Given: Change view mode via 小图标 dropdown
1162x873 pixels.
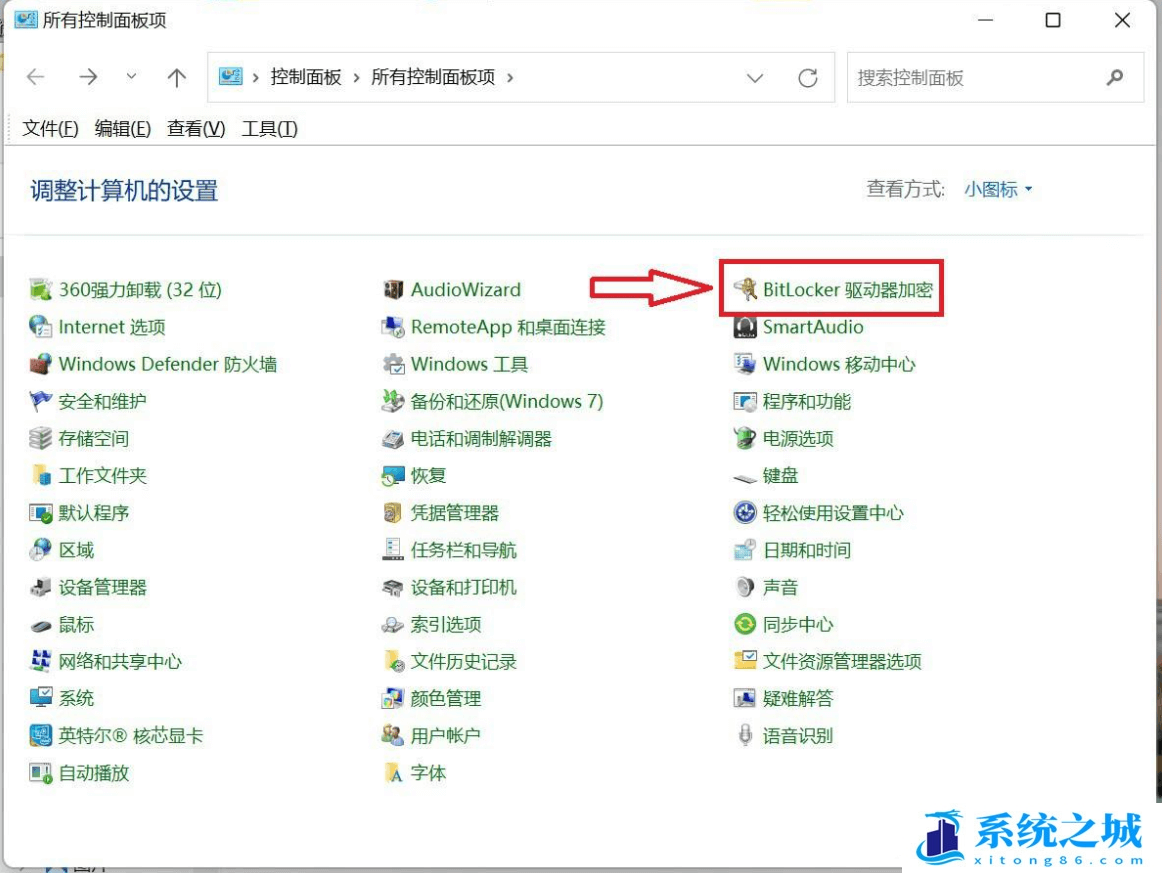Looking at the screenshot, I should [997, 189].
